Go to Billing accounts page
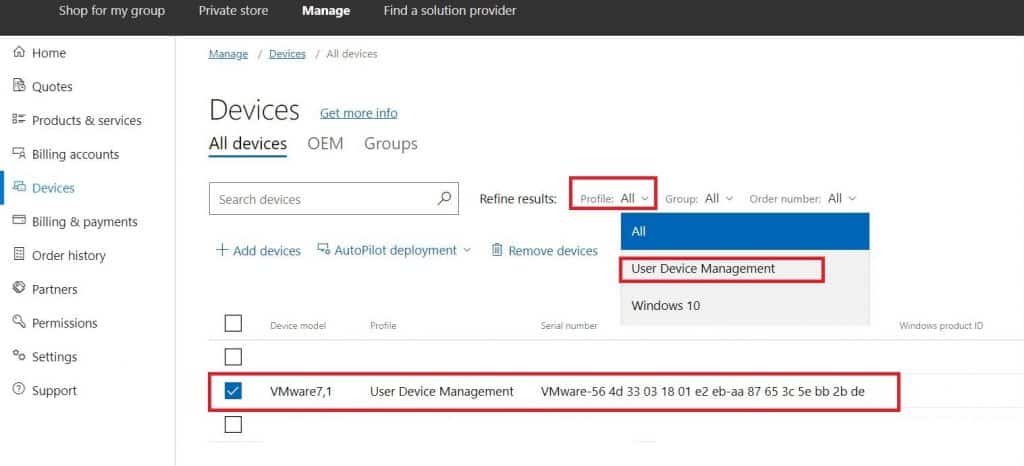The height and width of the screenshot is (466, 1024). pyautogui.click(x=76, y=155)
